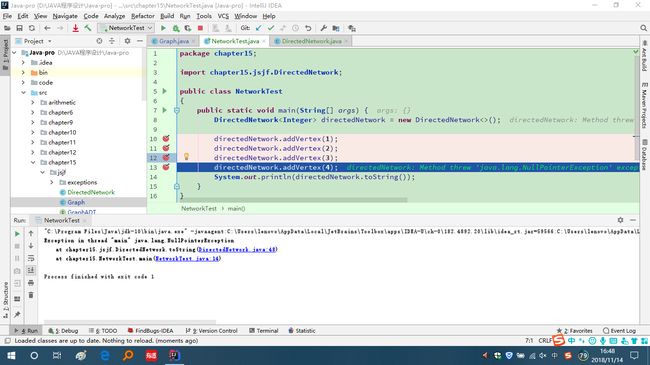Click the Save All toolbar icon

19,28
